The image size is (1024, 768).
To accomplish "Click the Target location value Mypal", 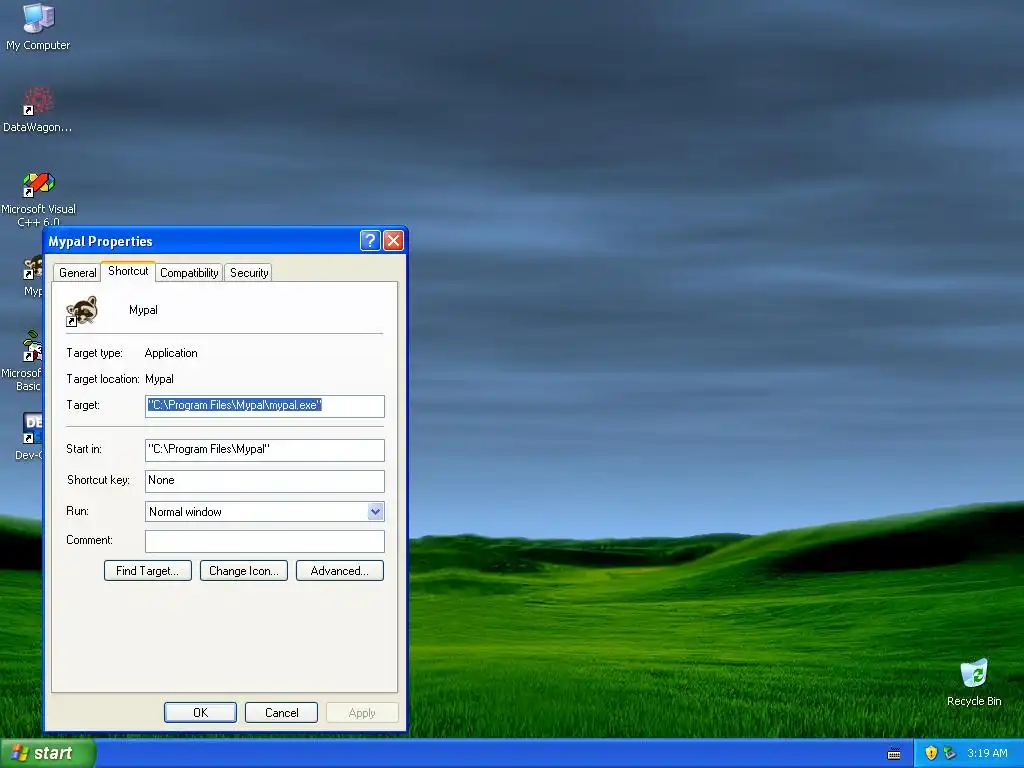I will 159,379.
